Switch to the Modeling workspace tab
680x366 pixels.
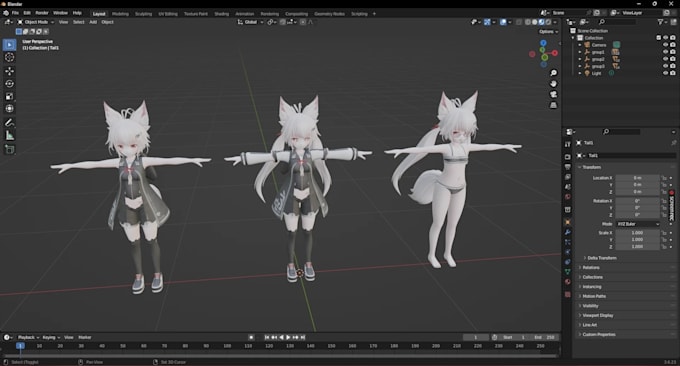click(x=120, y=14)
